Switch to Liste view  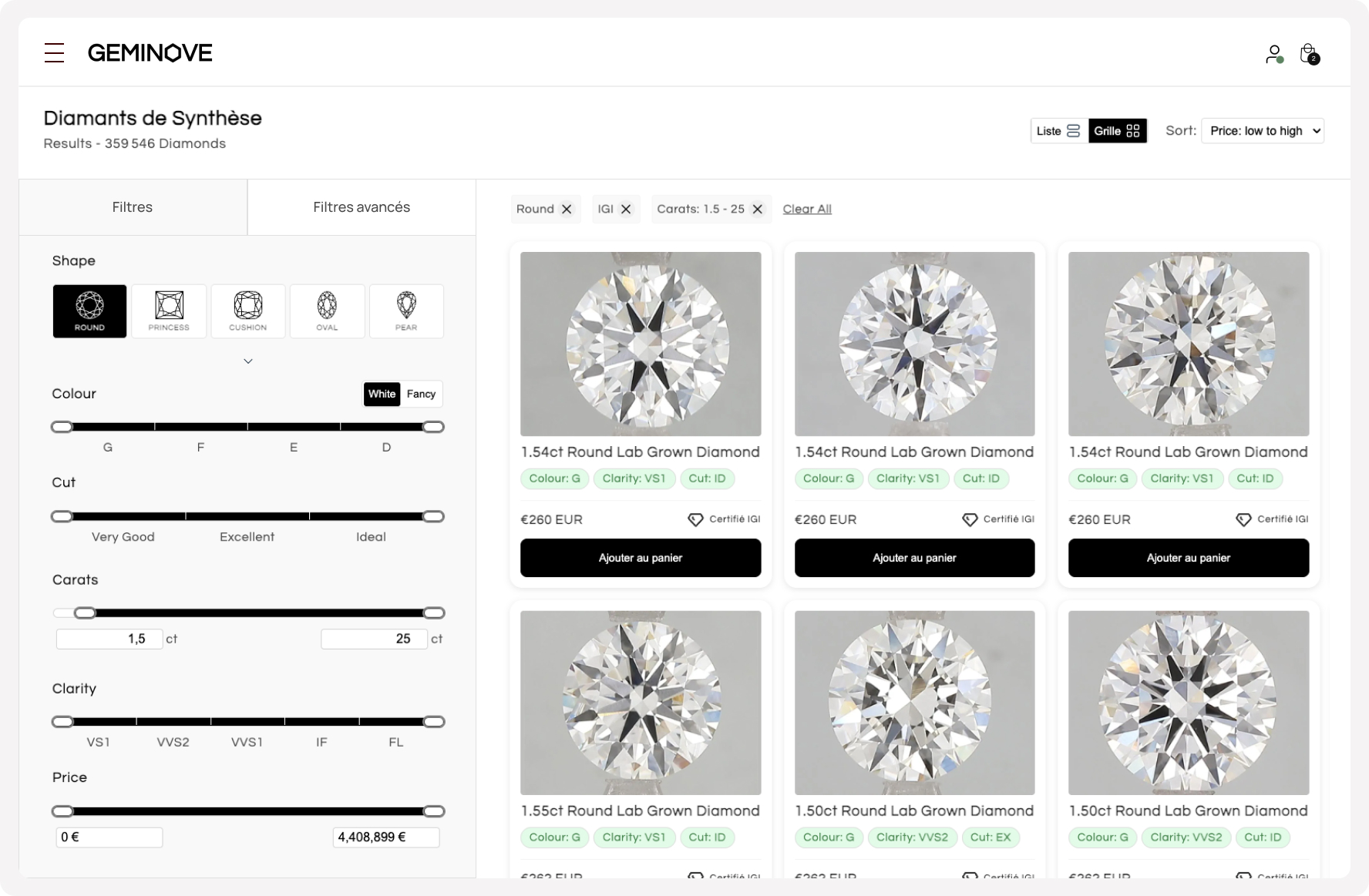tap(1059, 131)
